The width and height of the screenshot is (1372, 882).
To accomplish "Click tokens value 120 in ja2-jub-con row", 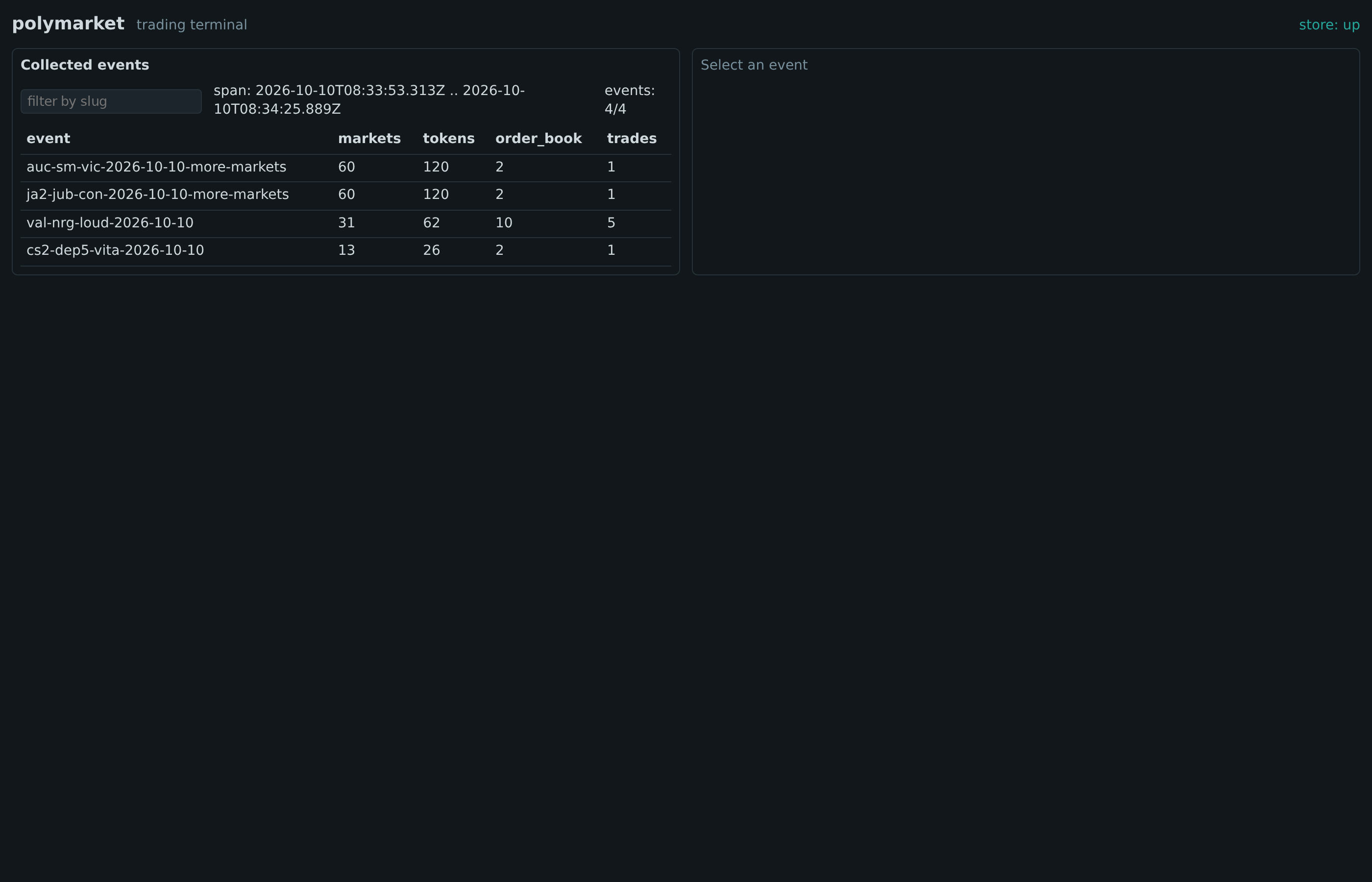I will coord(436,195).
